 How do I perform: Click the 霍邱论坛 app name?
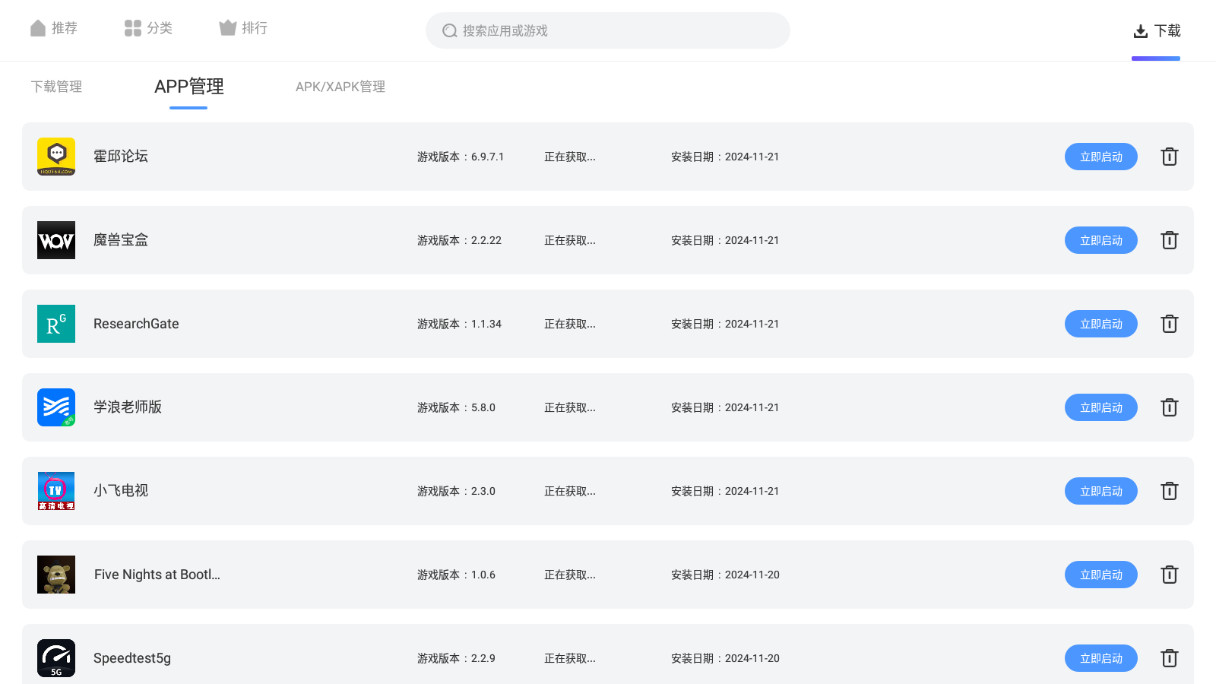(x=121, y=156)
